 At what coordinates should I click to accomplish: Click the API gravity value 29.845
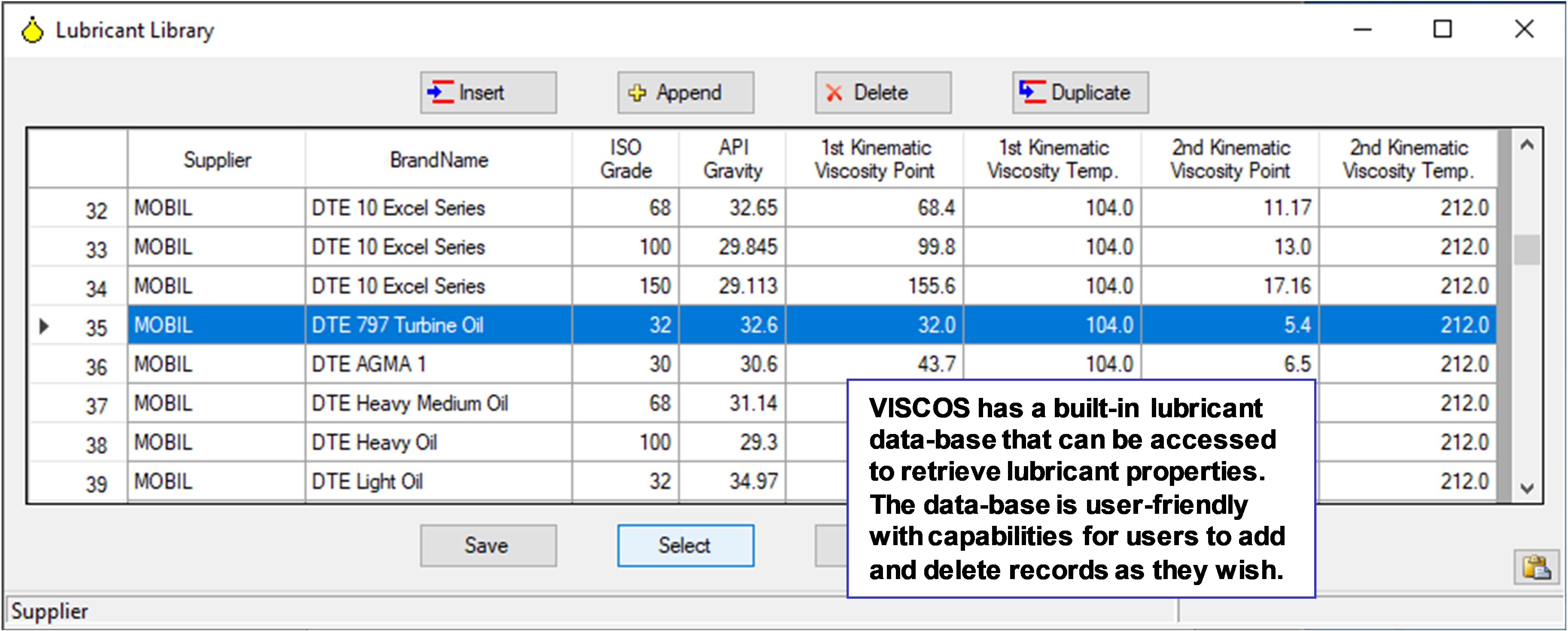click(x=733, y=247)
